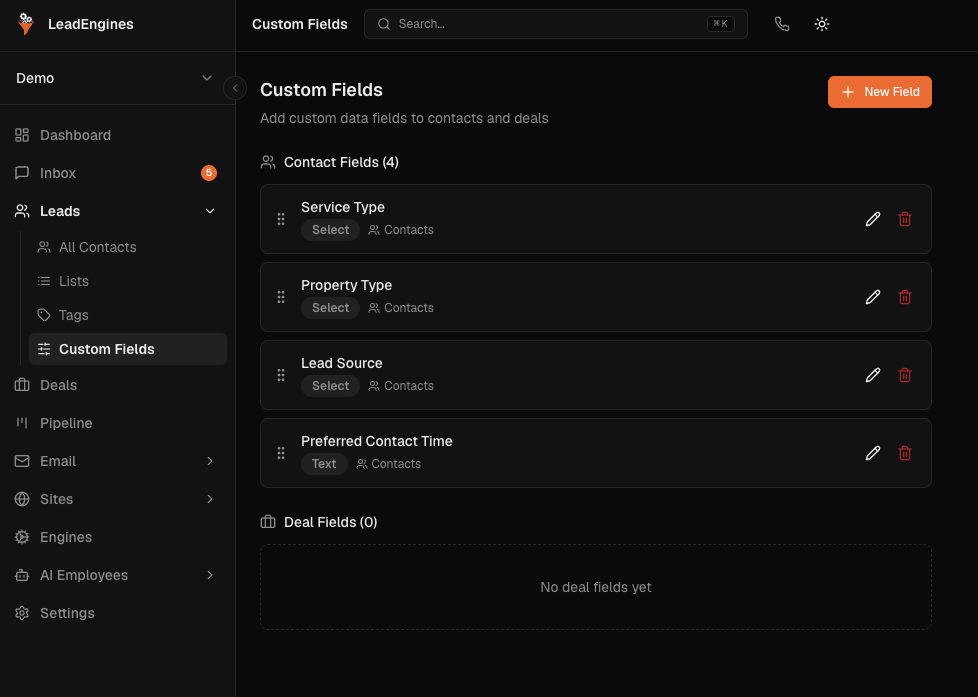Click the Contact Fields (4) heading
This screenshot has height=697, width=978.
[341, 162]
